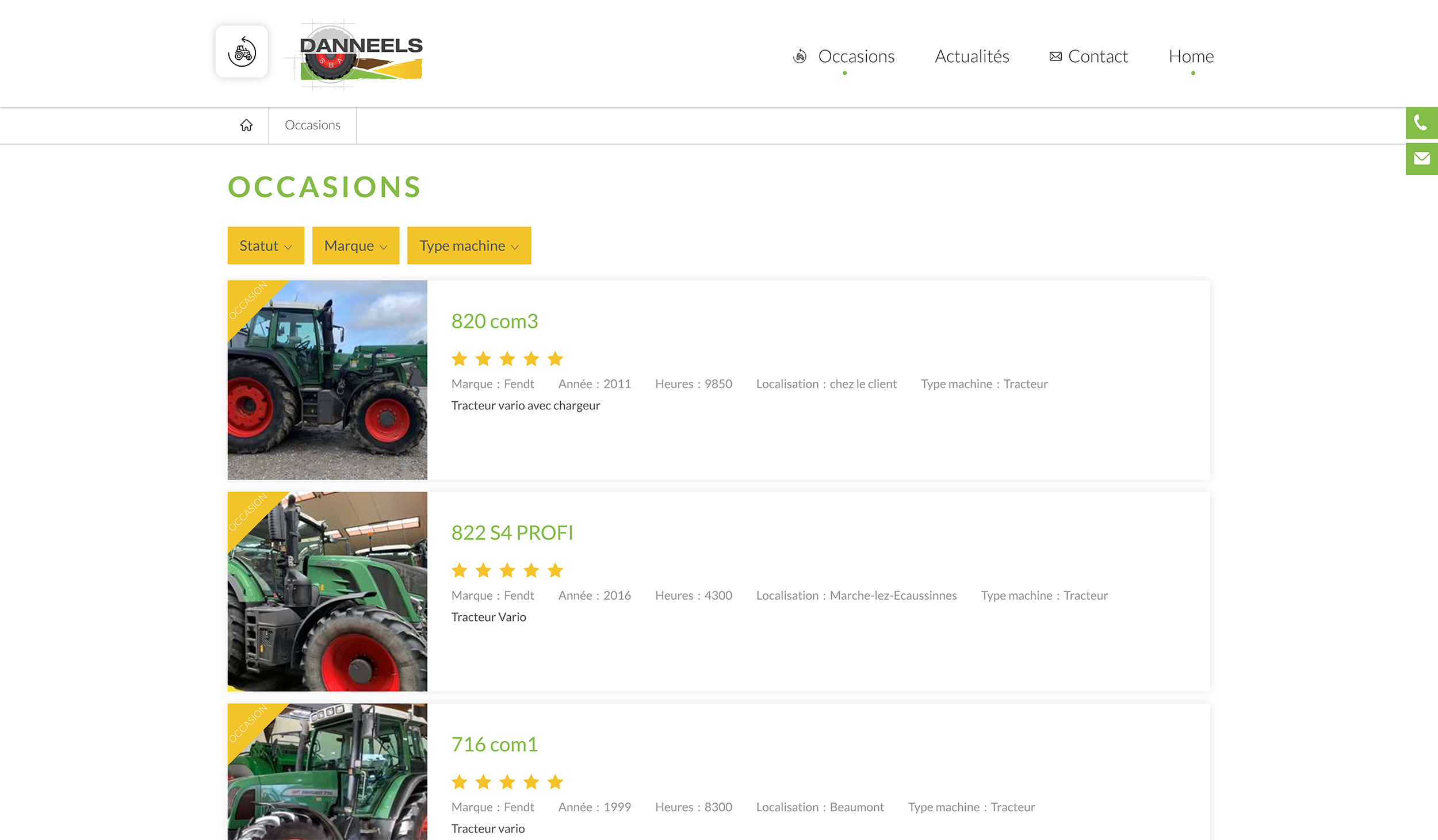
Task: Click the fifth star of 820 com3 rating
Action: pos(555,359)
